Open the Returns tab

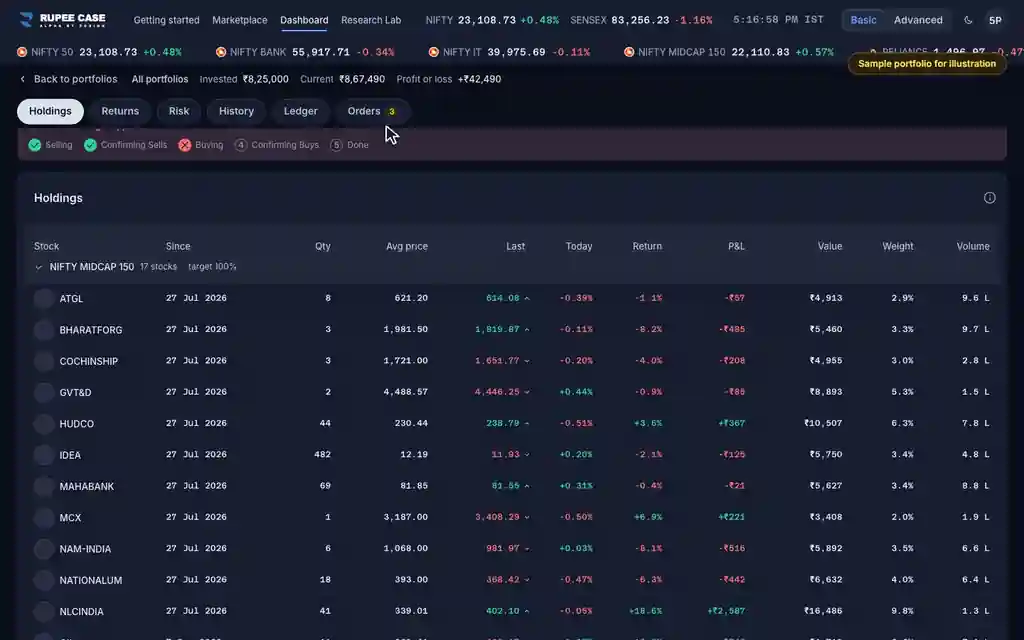(x=120, y=111)
